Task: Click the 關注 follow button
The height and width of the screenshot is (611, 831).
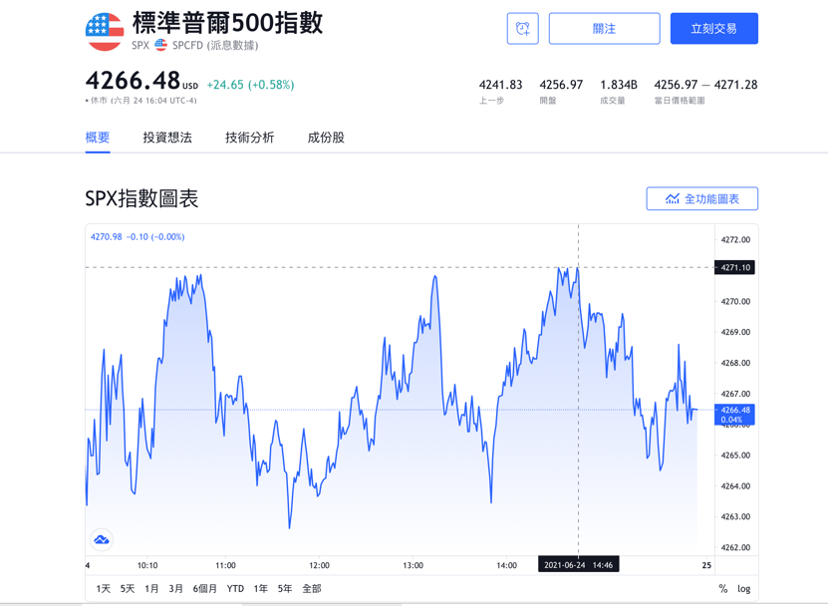Action: tap(606, 29)
